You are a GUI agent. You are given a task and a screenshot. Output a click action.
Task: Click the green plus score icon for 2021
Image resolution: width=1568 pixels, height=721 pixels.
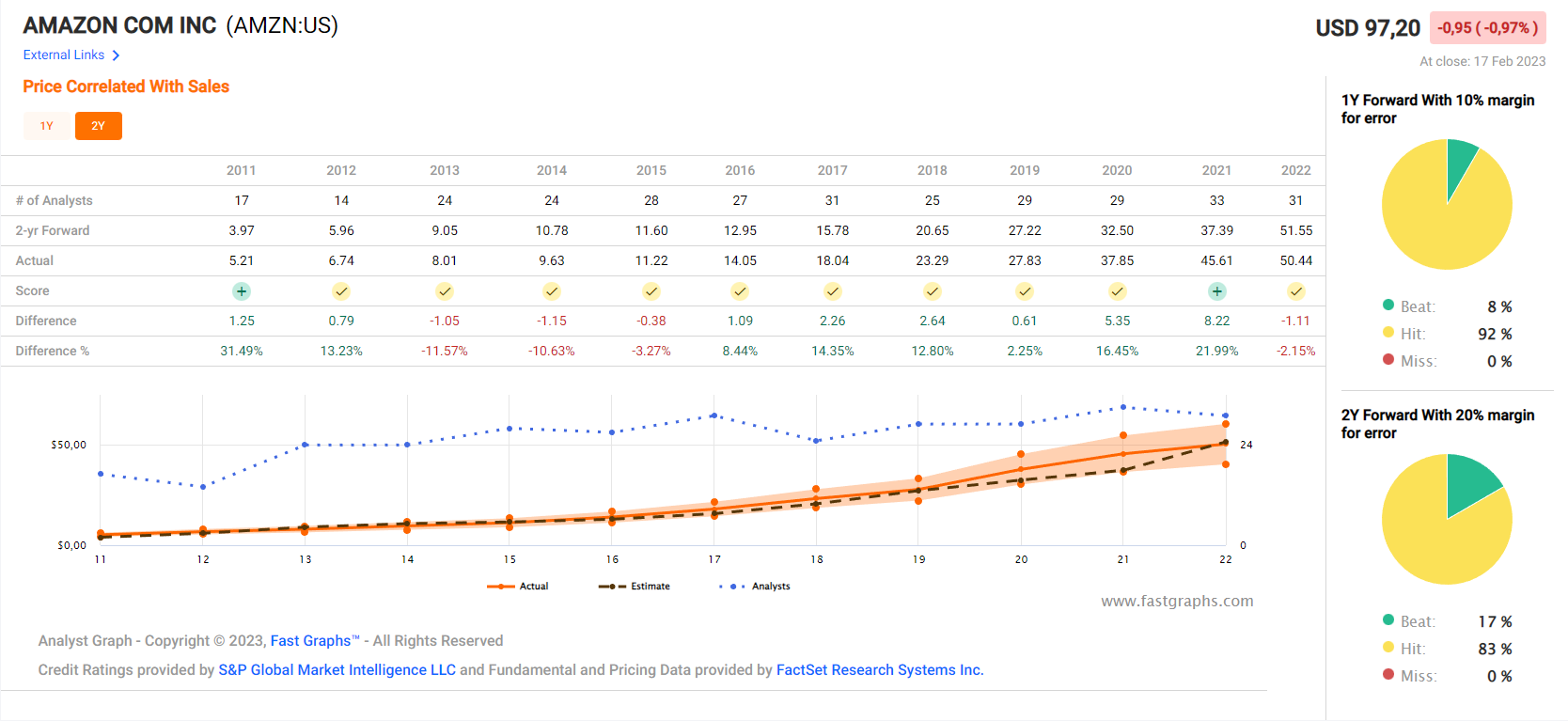point(1216,291)
